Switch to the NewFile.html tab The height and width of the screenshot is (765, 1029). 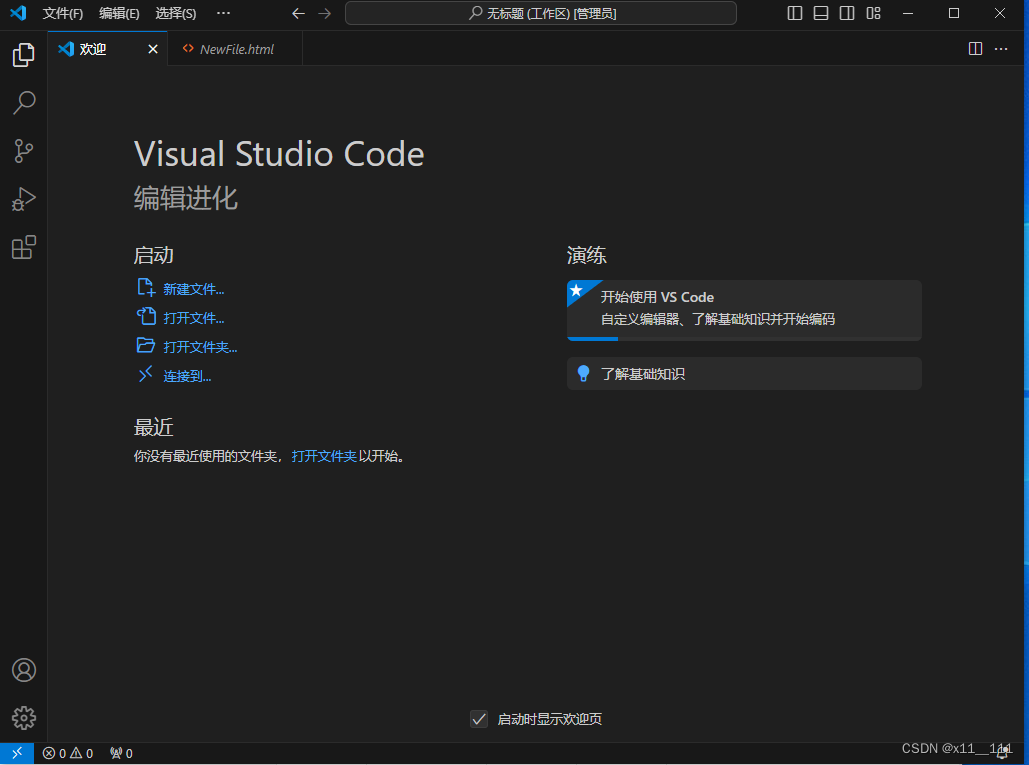coord(235,49)
